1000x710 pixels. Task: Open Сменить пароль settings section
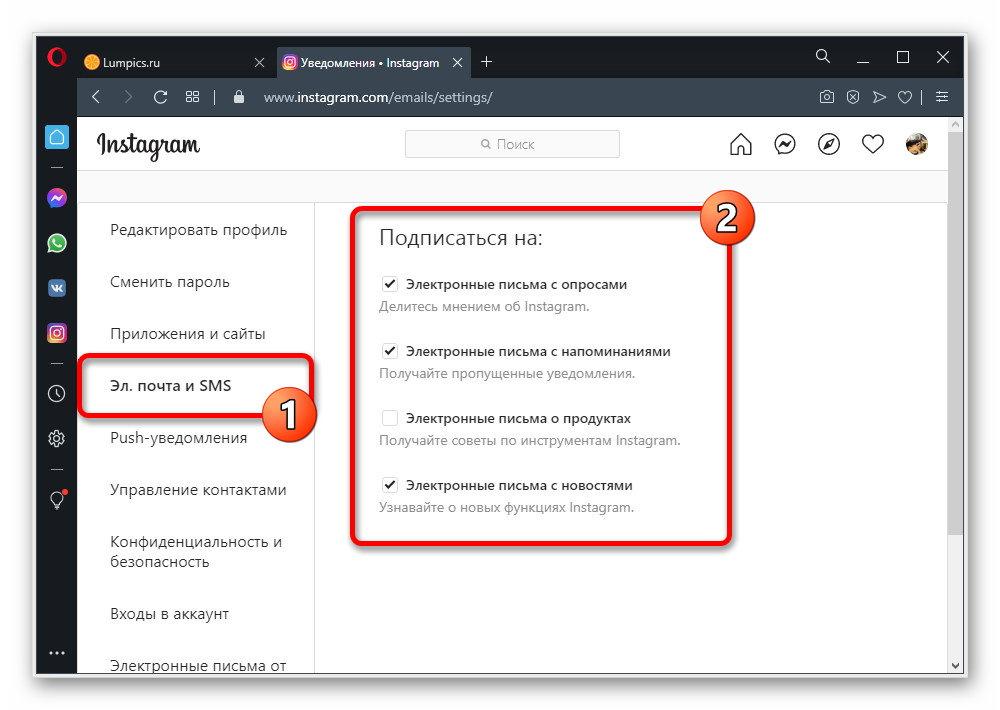tap(170, 282)
